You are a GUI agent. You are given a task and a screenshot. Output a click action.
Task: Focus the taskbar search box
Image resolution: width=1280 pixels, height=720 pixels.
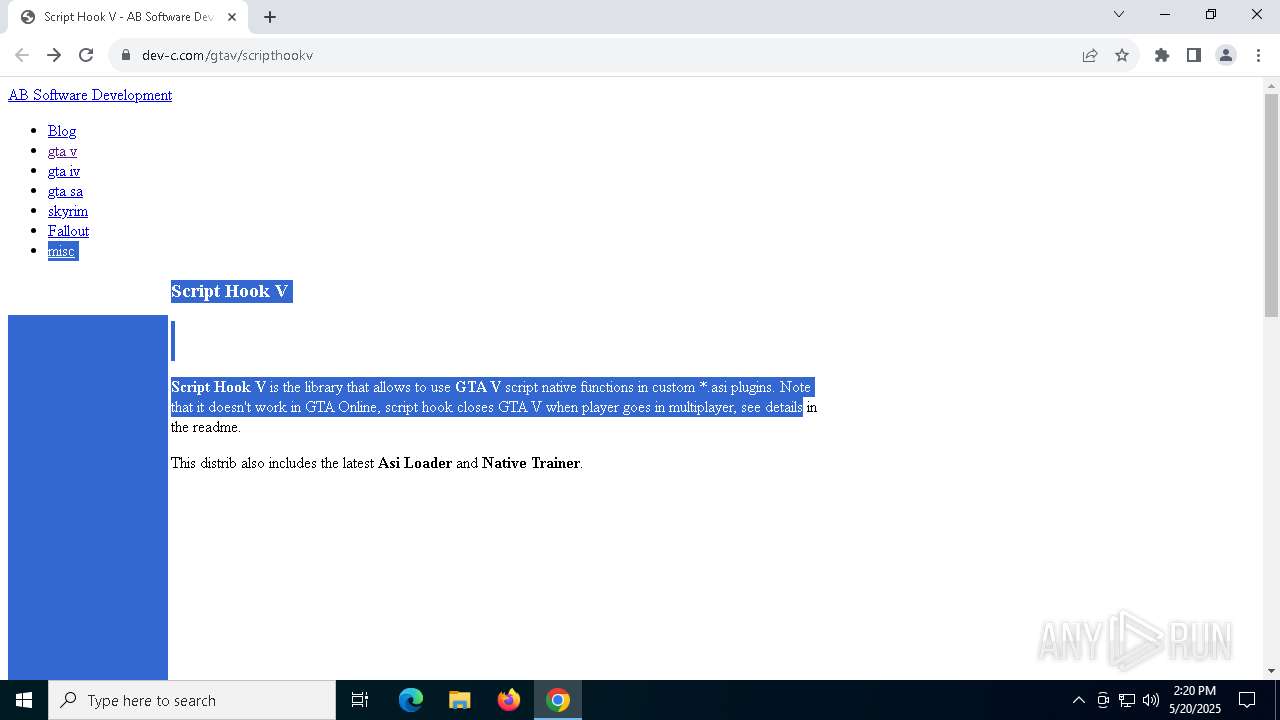pos(192,700)
